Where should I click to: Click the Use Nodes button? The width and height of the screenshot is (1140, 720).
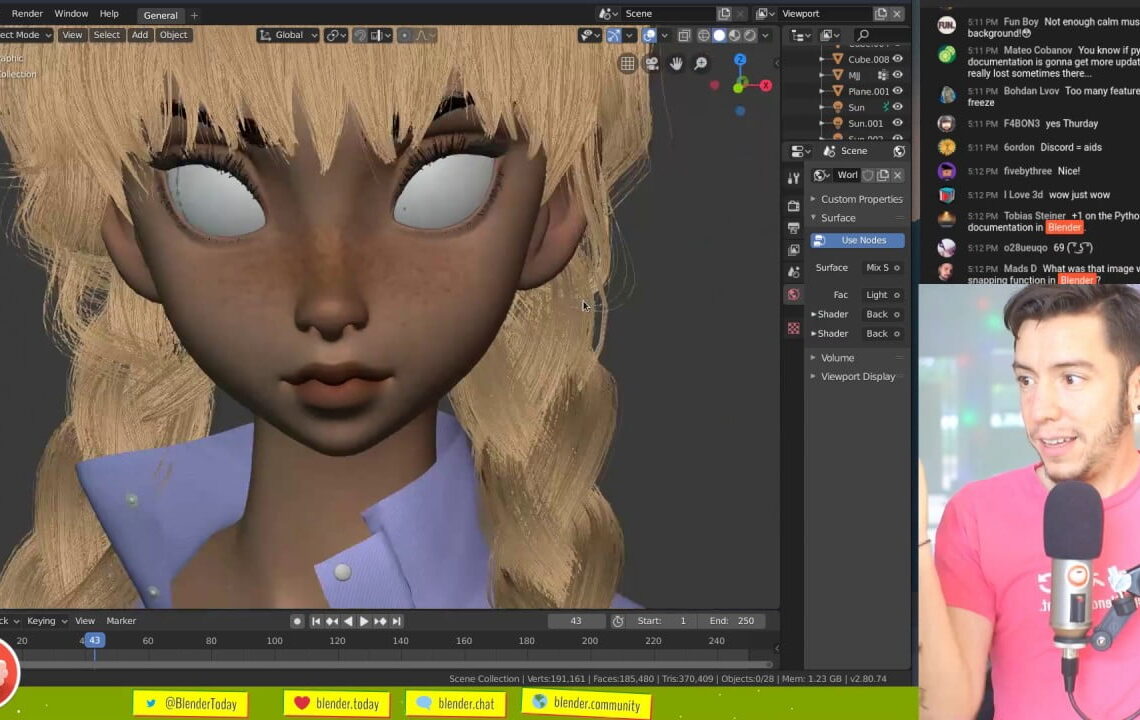point(856,240)
